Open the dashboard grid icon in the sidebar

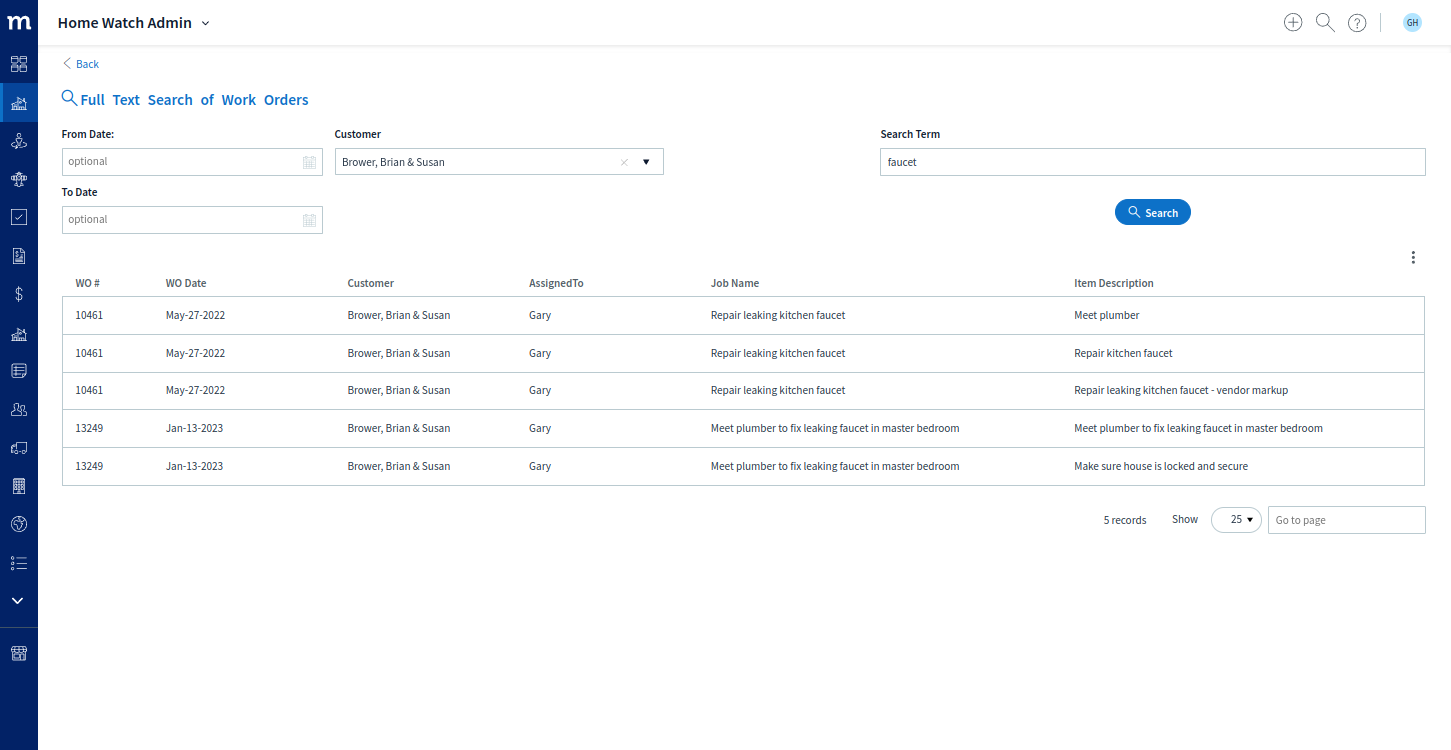(19, 64)
